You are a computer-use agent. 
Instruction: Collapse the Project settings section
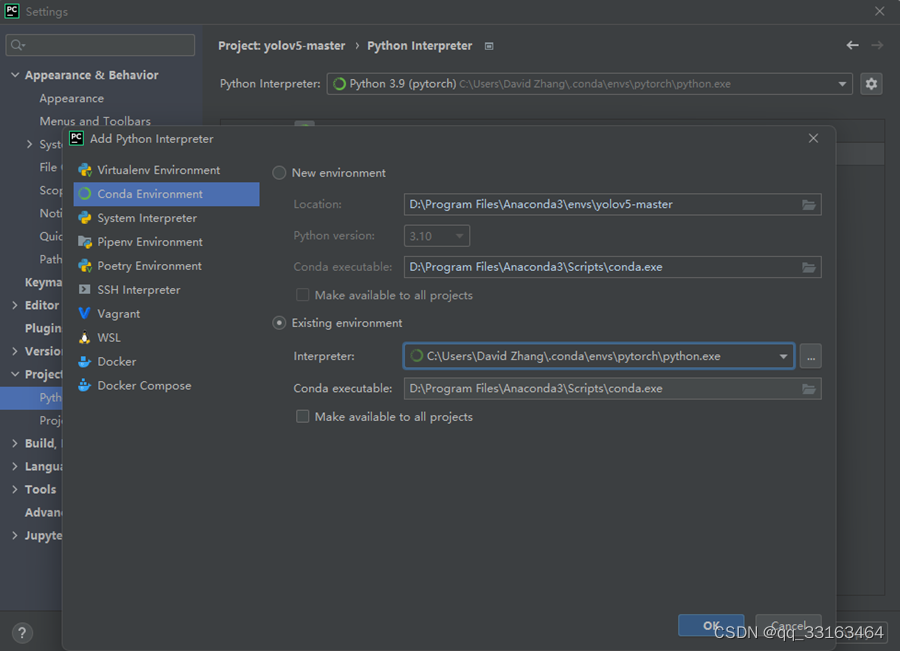point(15,374)
